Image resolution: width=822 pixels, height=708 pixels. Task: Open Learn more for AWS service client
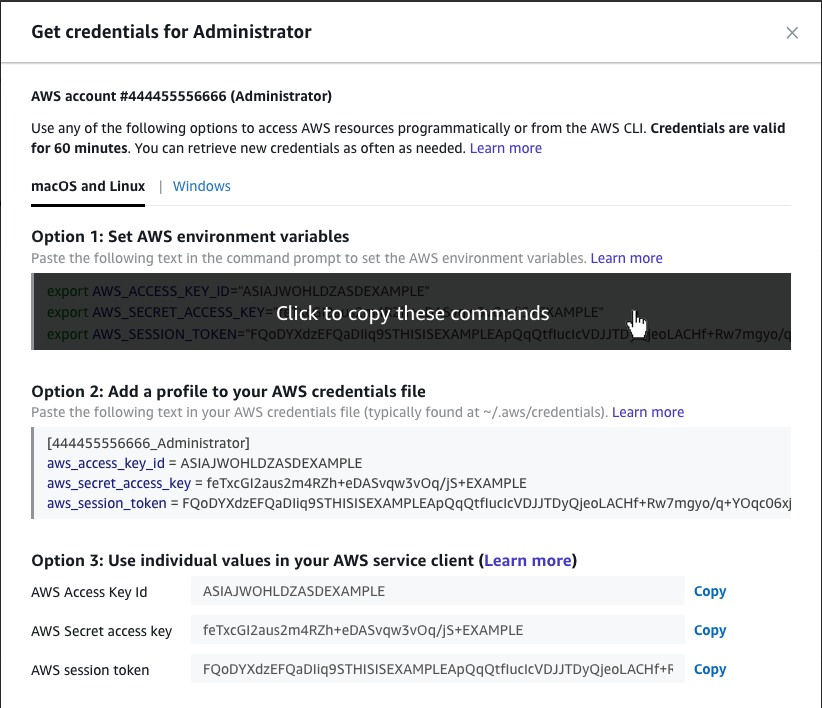pos(527,560)
